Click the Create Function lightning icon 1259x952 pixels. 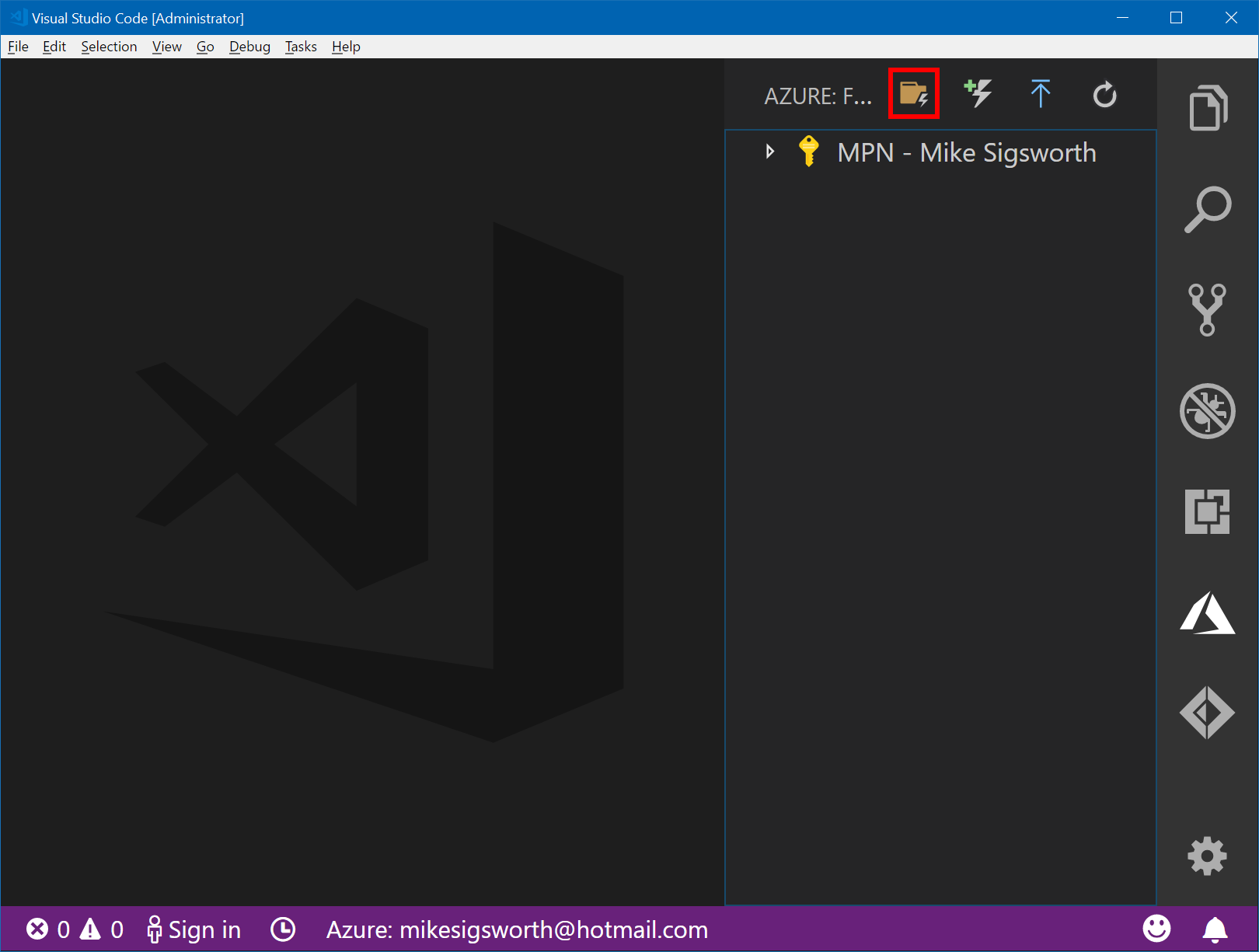(978, 94)
